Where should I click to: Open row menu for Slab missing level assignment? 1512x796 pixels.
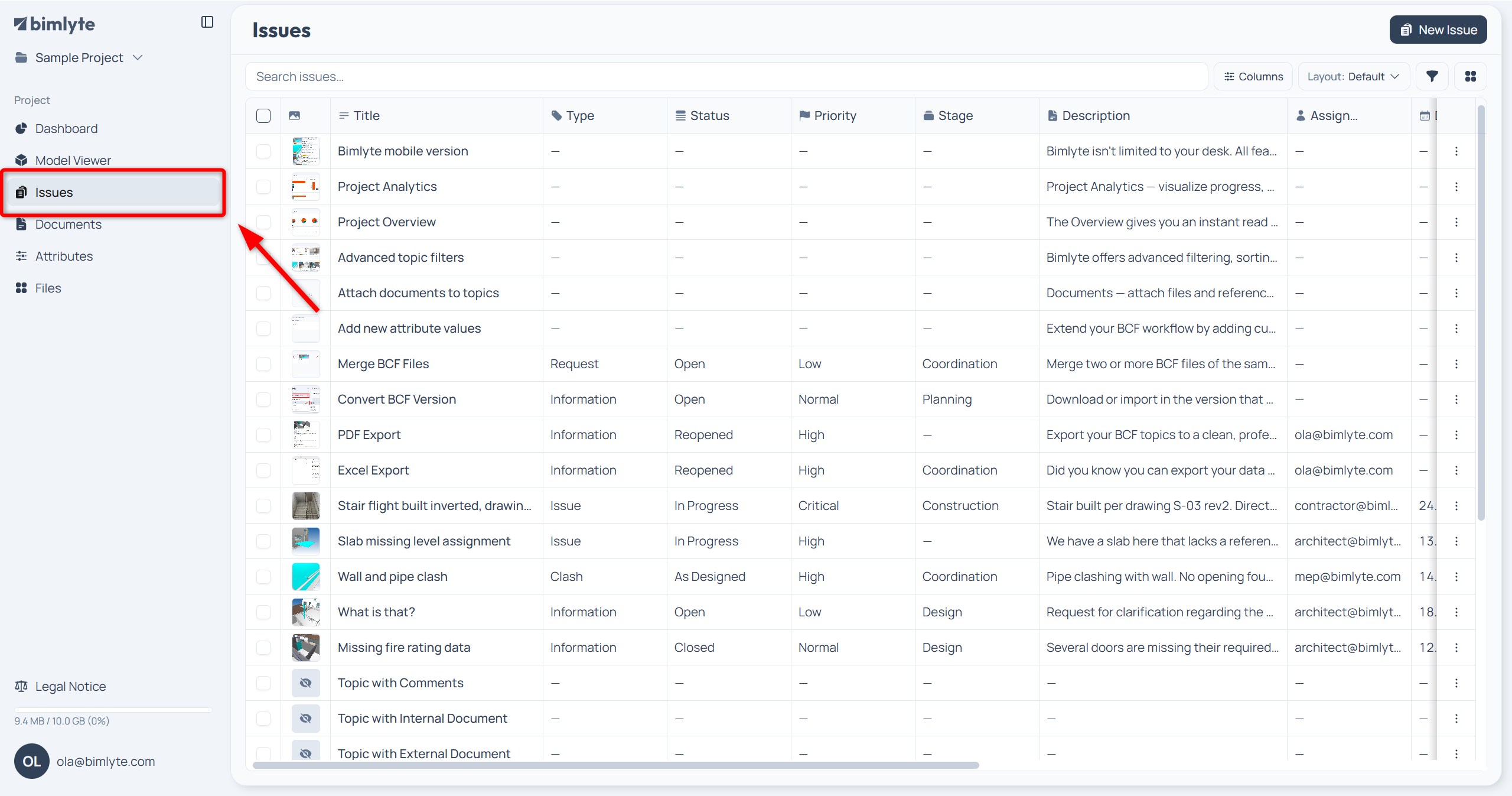(1456, 541)
